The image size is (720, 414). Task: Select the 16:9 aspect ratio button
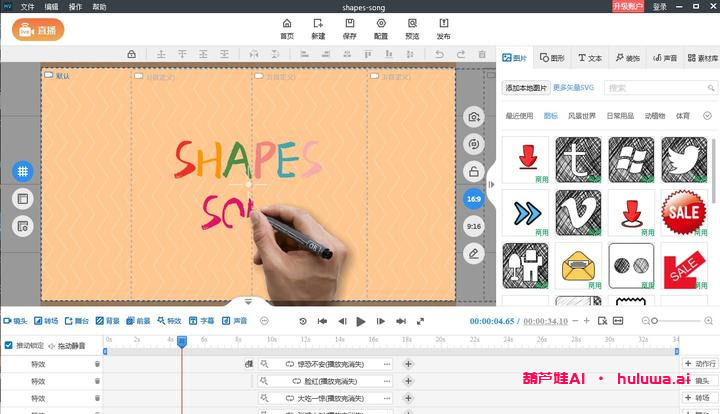(x=474, y=199)
